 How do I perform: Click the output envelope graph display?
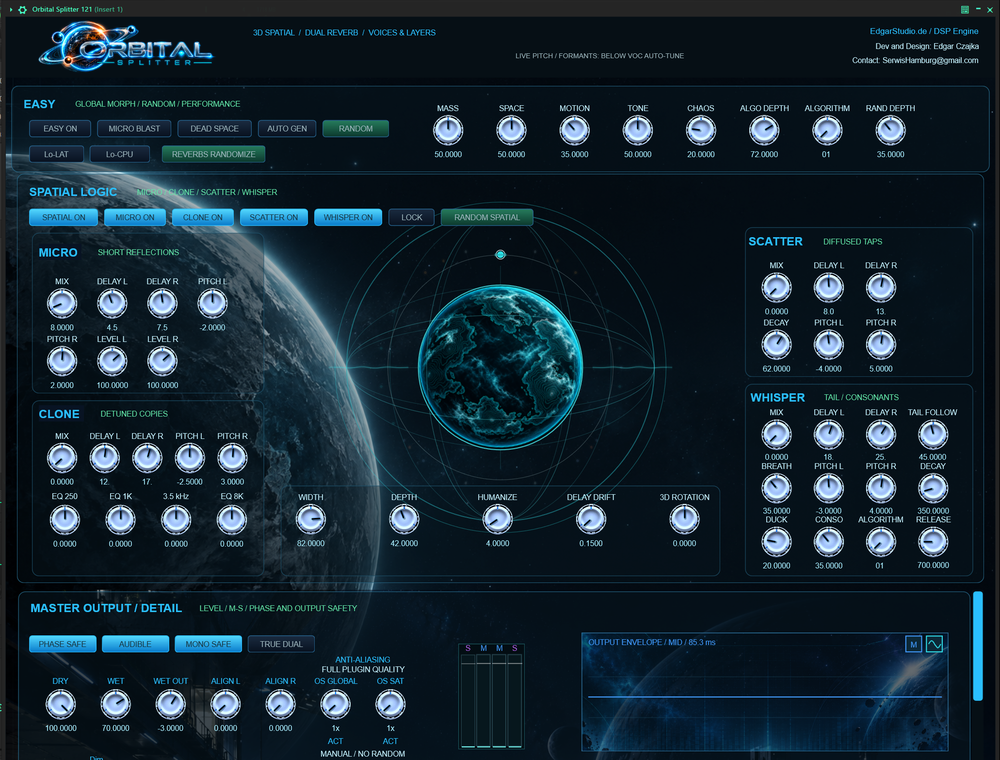[x=765, y=692]
